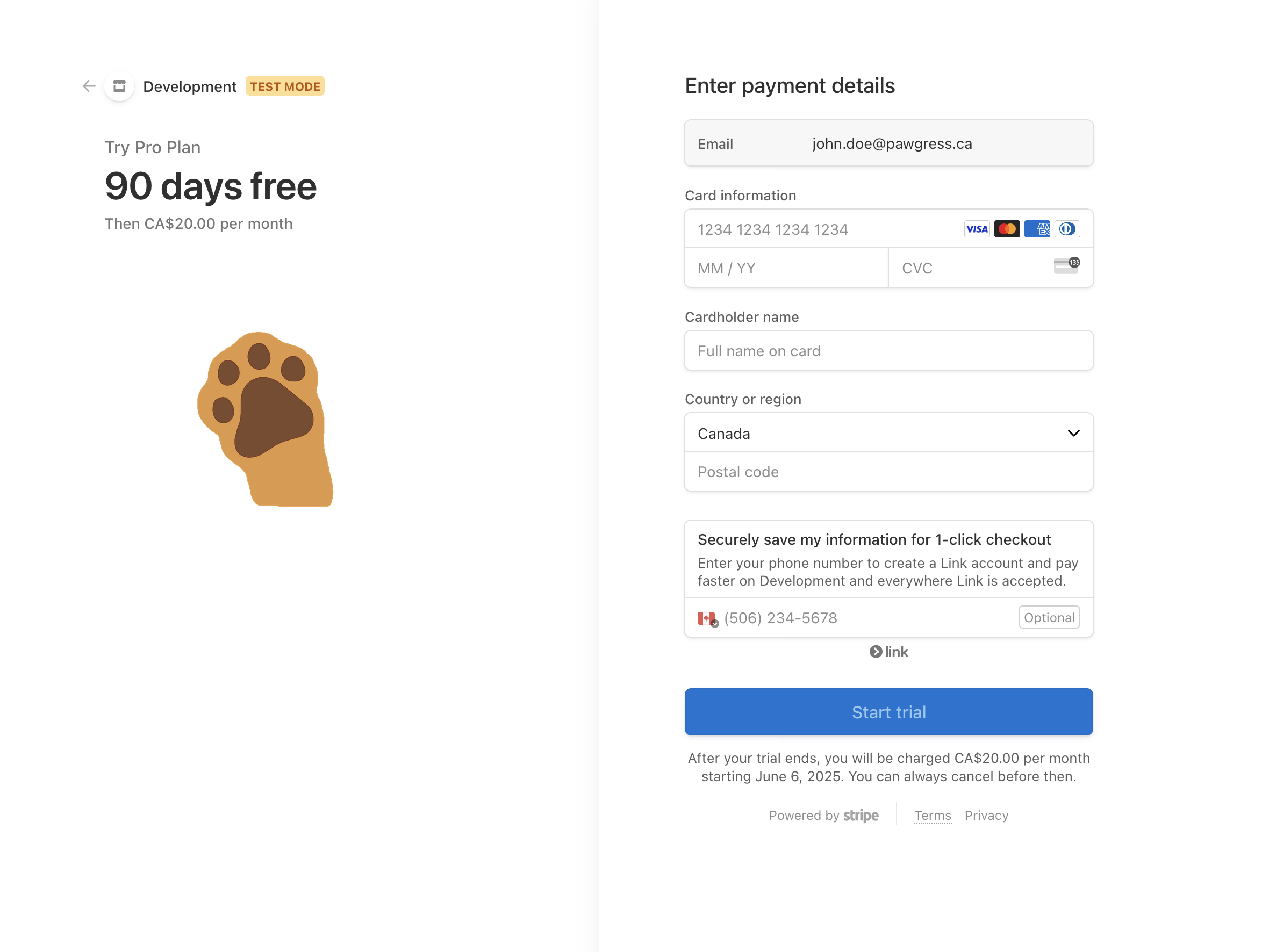Click the TEST MODE badge
Image resolution: width=1262 pixels, height=952 pixels.
point(285,86)
